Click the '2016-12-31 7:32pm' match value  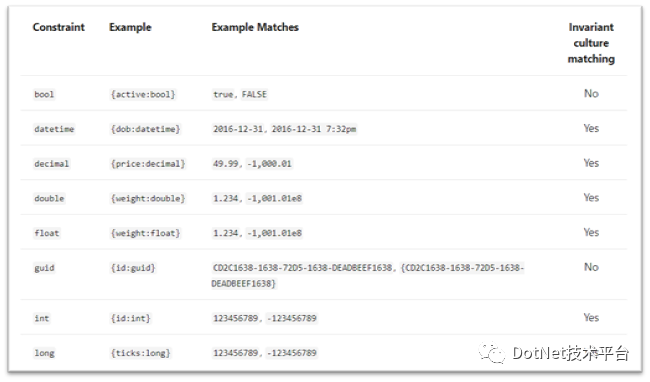314,129
